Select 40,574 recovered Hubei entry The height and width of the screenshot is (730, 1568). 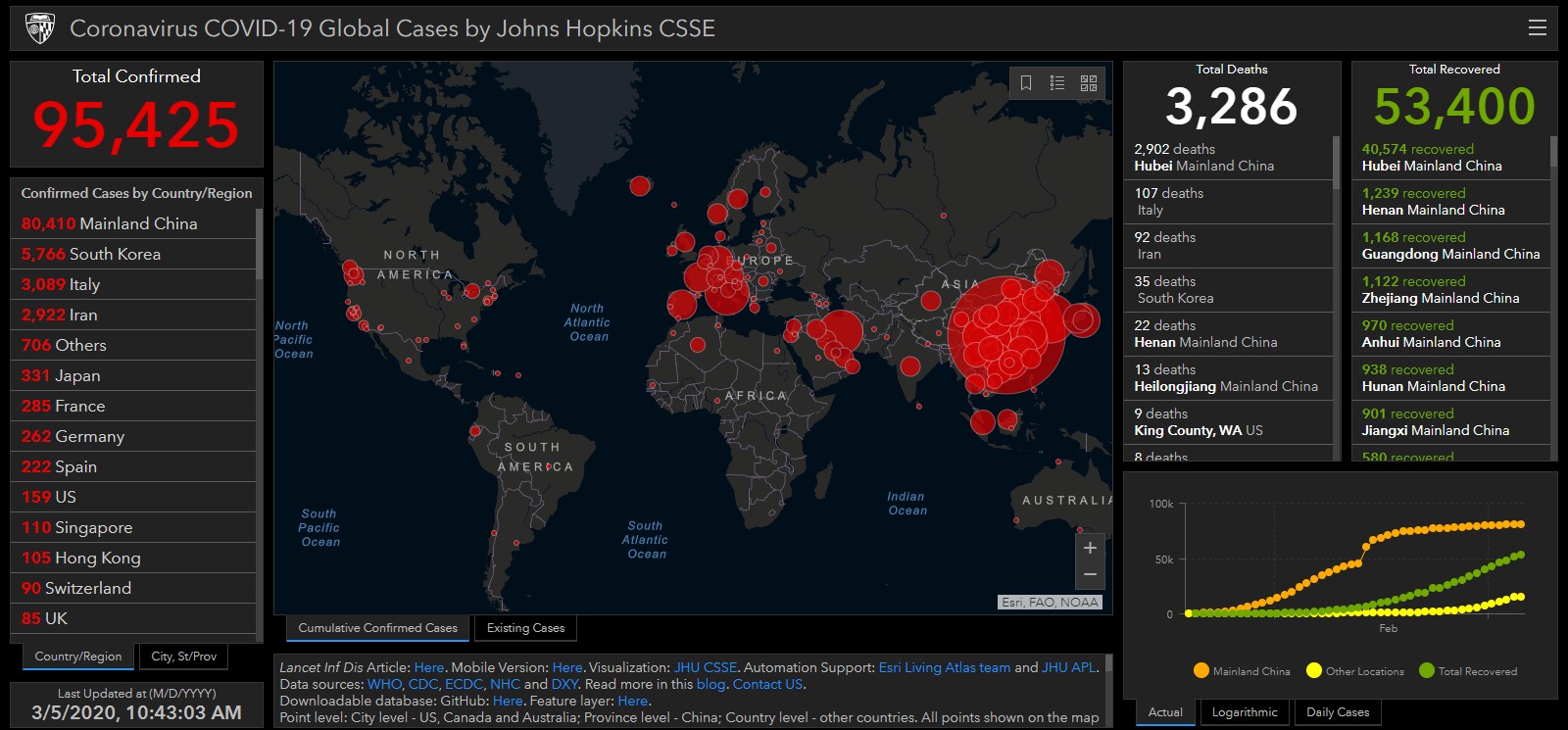(x=1450, y=158)
